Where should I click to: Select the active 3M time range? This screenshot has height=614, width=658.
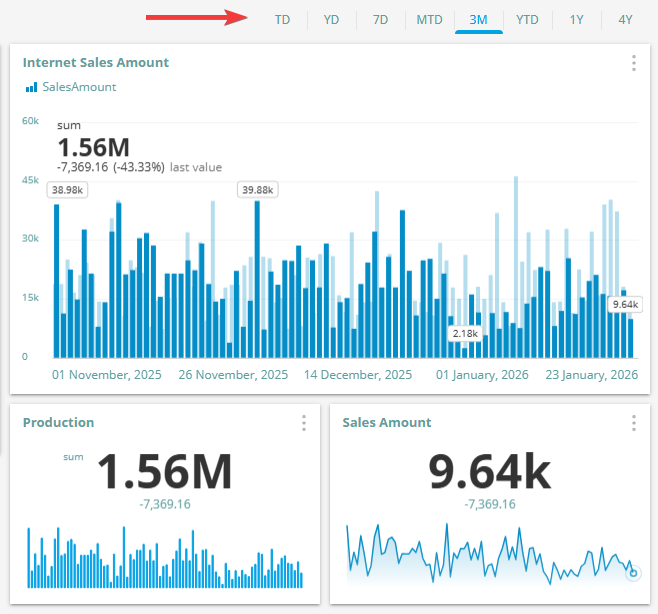point(478,19)
